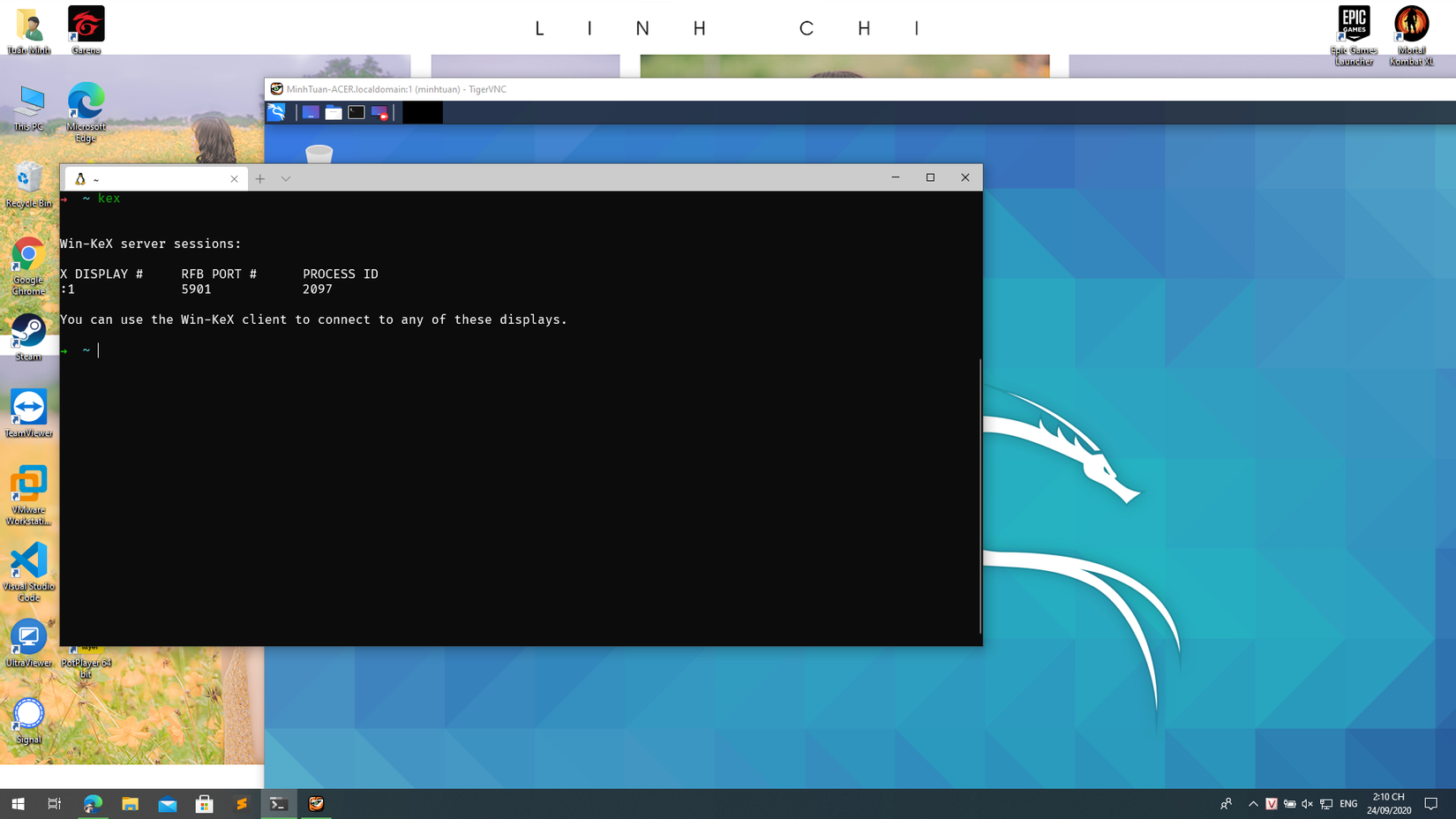Screen dimensions: 1456x819
Task: Close the Linux '~' terminal tab
Action: 234,178
